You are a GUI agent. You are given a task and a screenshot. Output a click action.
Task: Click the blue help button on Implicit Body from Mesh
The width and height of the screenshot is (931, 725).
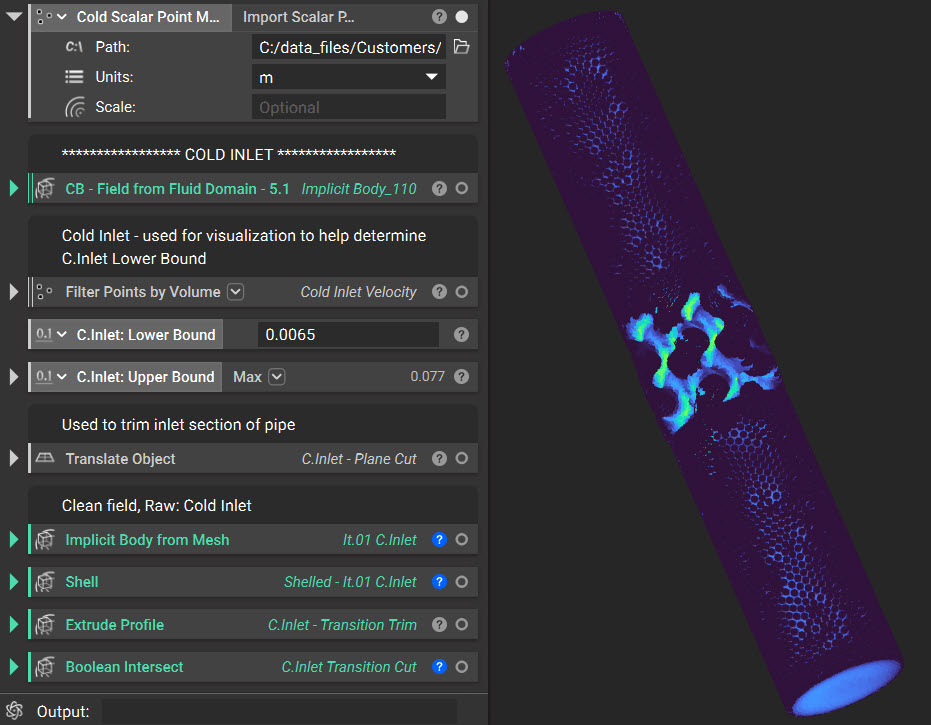[438, 539]
